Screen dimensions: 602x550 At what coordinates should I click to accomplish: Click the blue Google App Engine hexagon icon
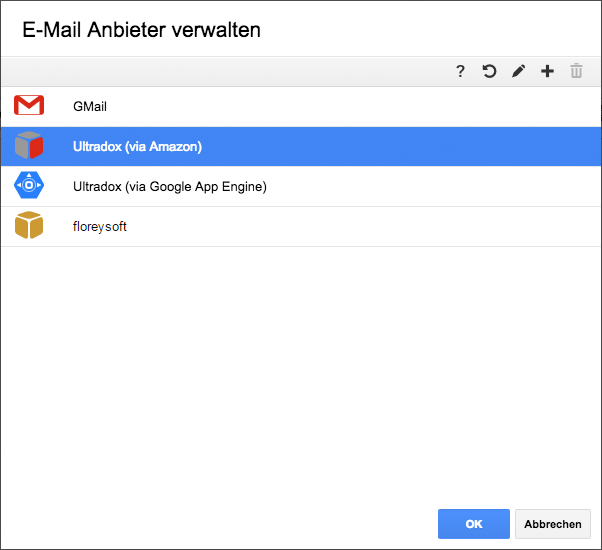coord(29,185)
